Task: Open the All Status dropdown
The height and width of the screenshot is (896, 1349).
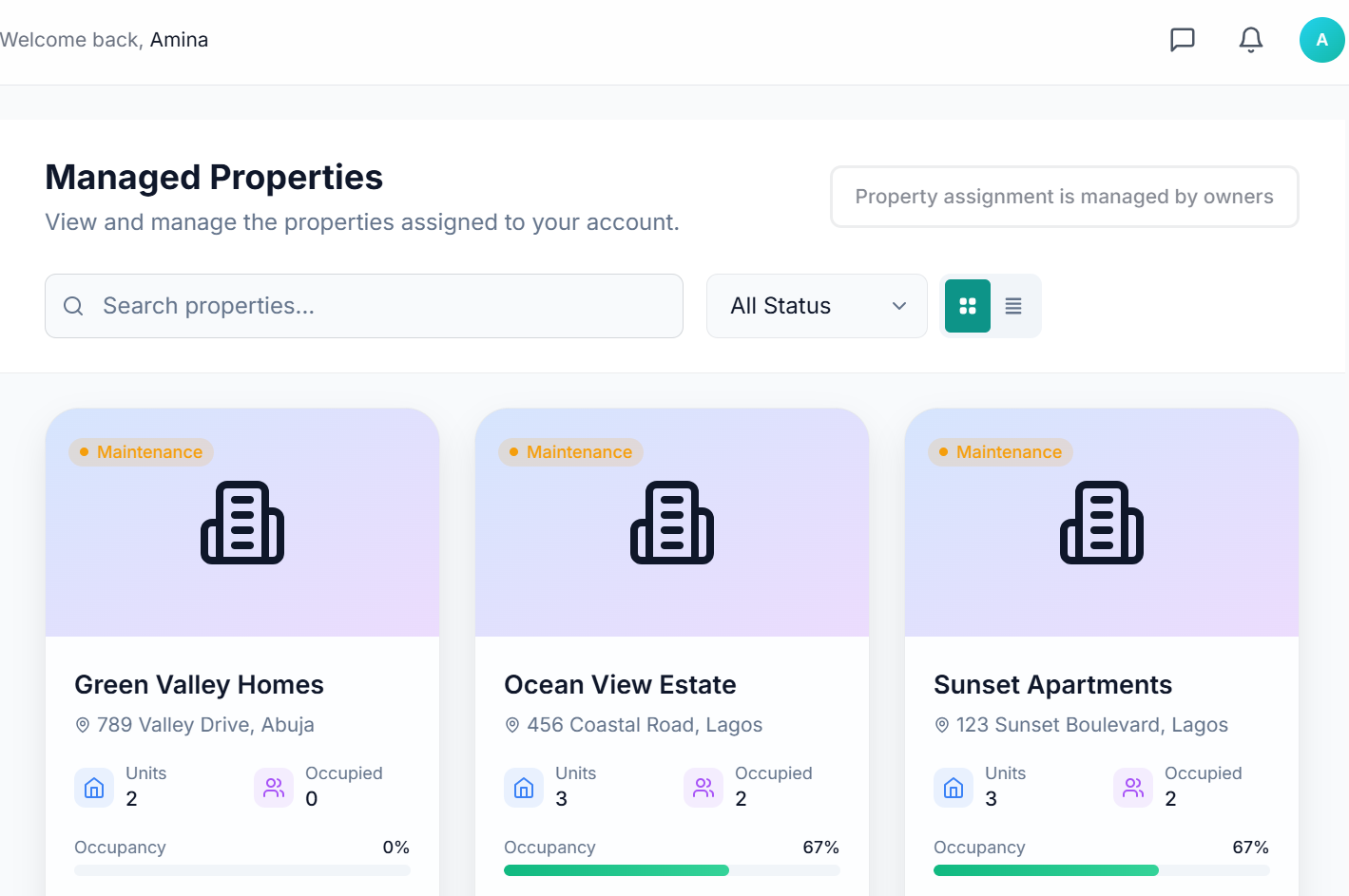Action: (817, 306)
